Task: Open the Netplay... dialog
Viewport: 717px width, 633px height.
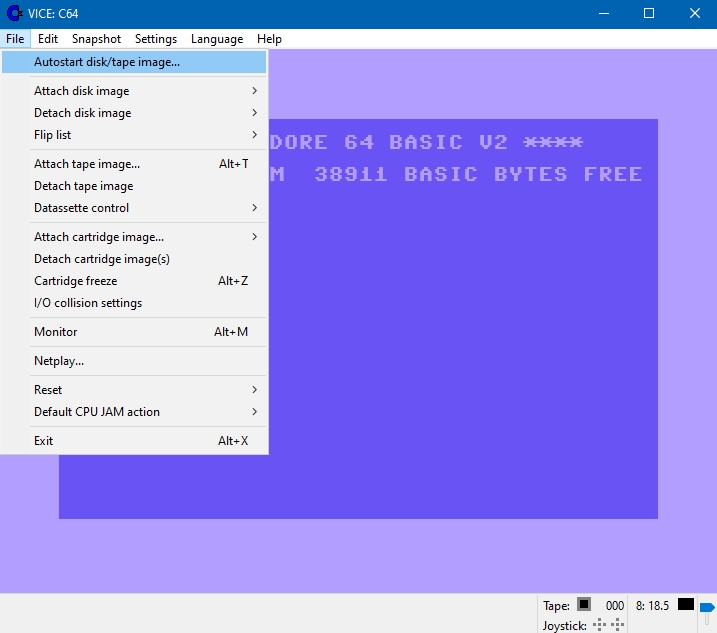Action: 134,361
